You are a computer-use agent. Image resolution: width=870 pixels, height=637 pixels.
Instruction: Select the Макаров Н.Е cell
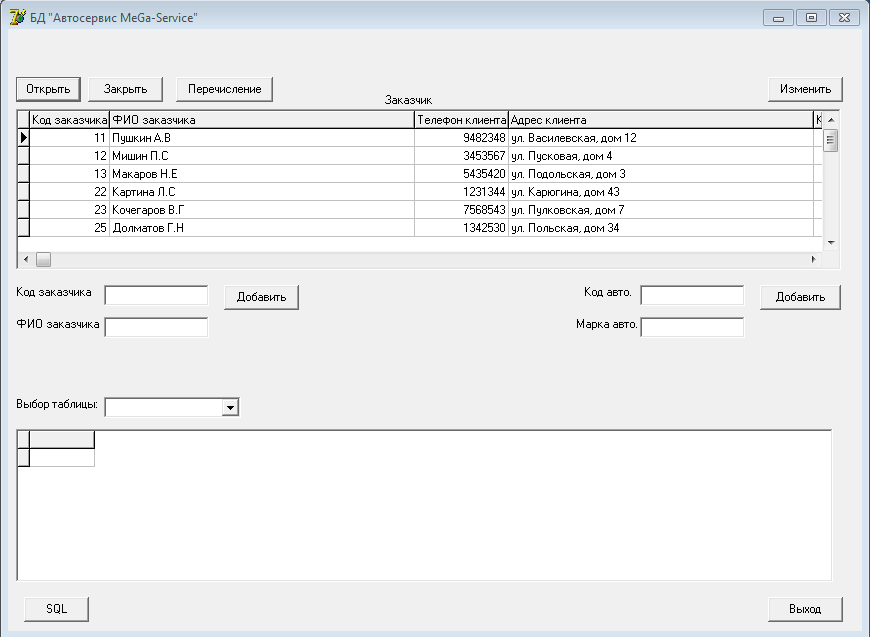[262, 174]
